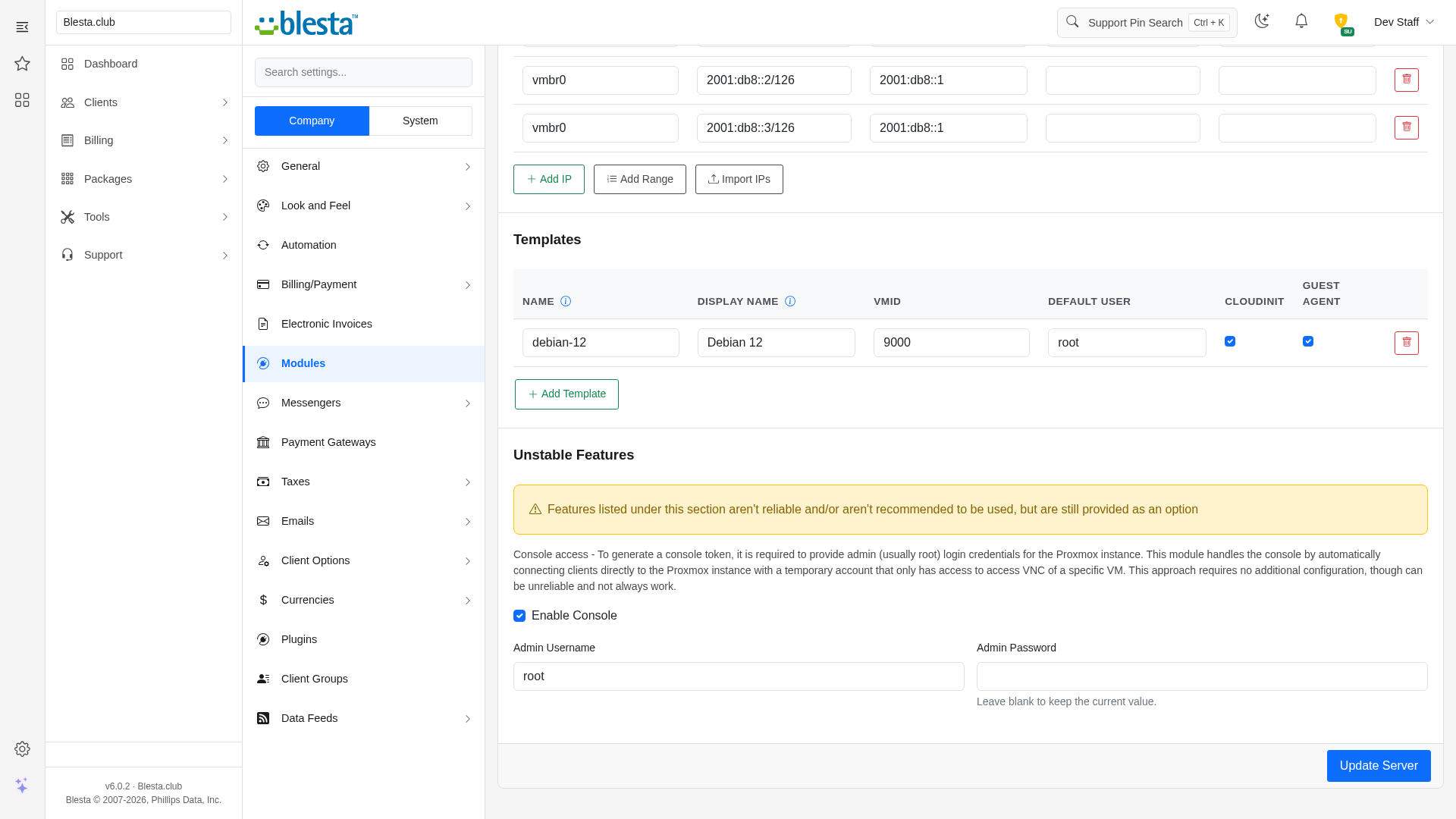The height and width of the screenshot is (819, 1456).
Task: Toggle dark mode moon icon
Action: [1262, 21]
